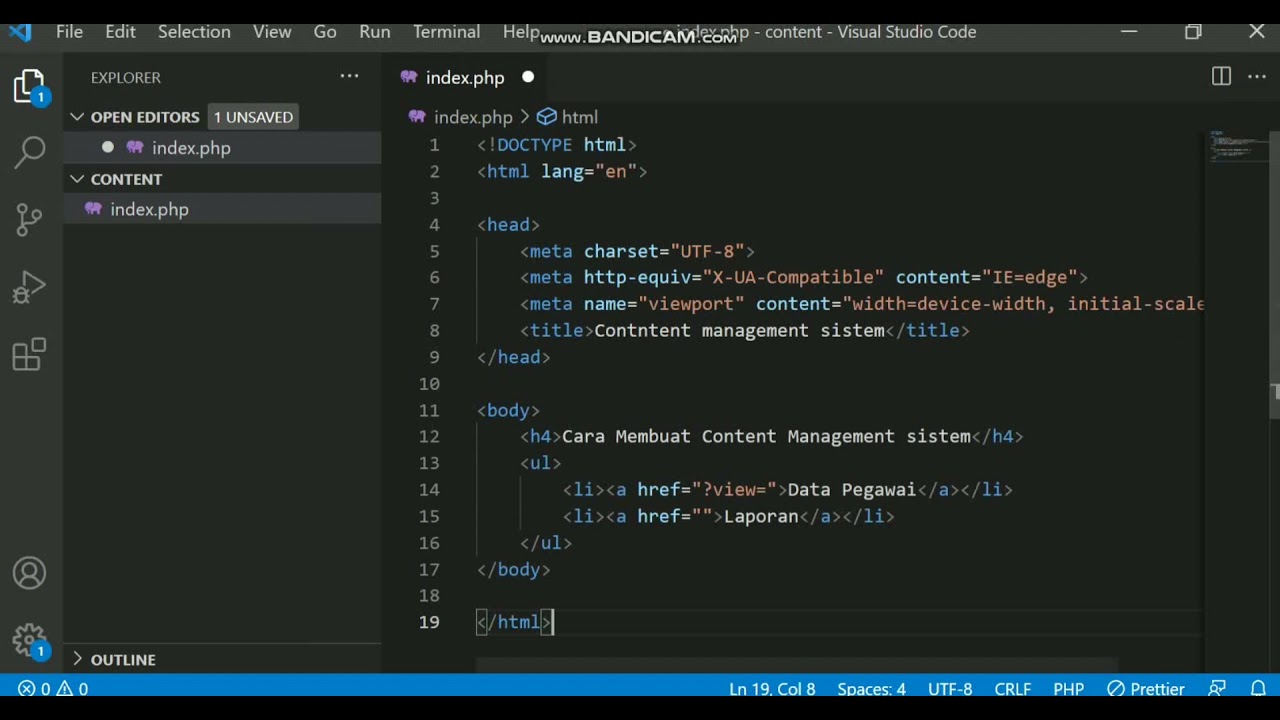The image size is (1280, 720).
Task: Click the horizontal editor scrollbar
Action: pos(796,664)
